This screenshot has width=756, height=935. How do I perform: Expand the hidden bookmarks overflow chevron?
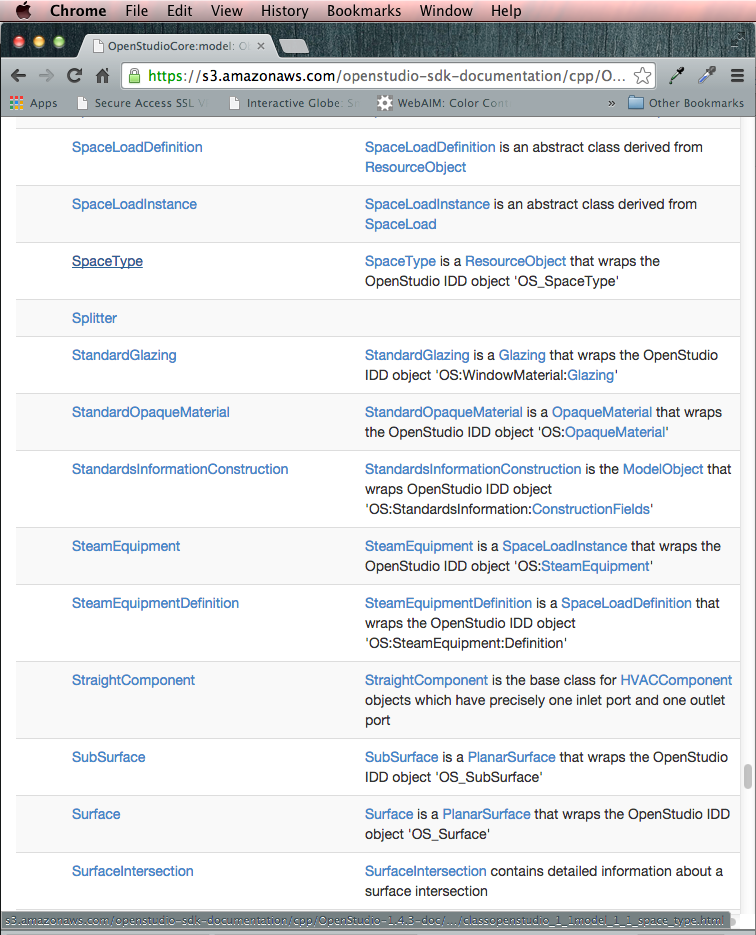(x=611, y=103)
